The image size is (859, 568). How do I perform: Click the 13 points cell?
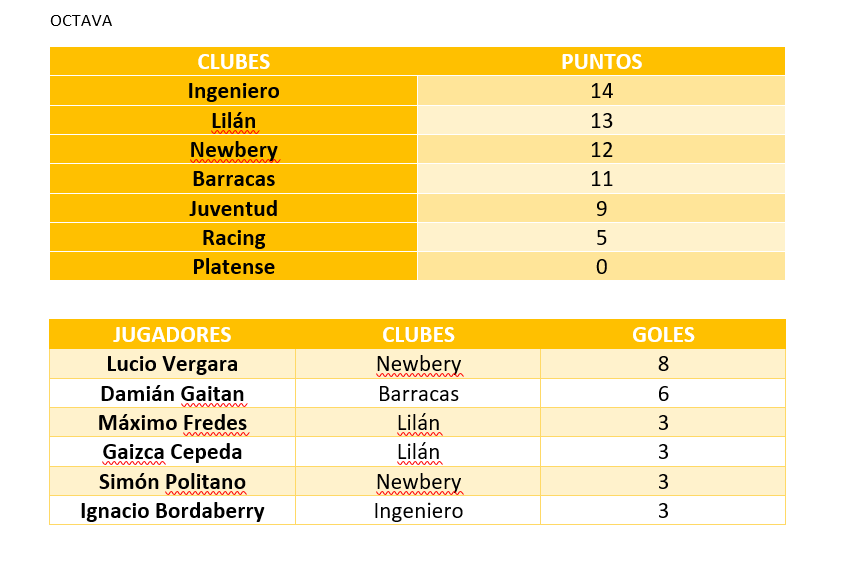point(601,121)
